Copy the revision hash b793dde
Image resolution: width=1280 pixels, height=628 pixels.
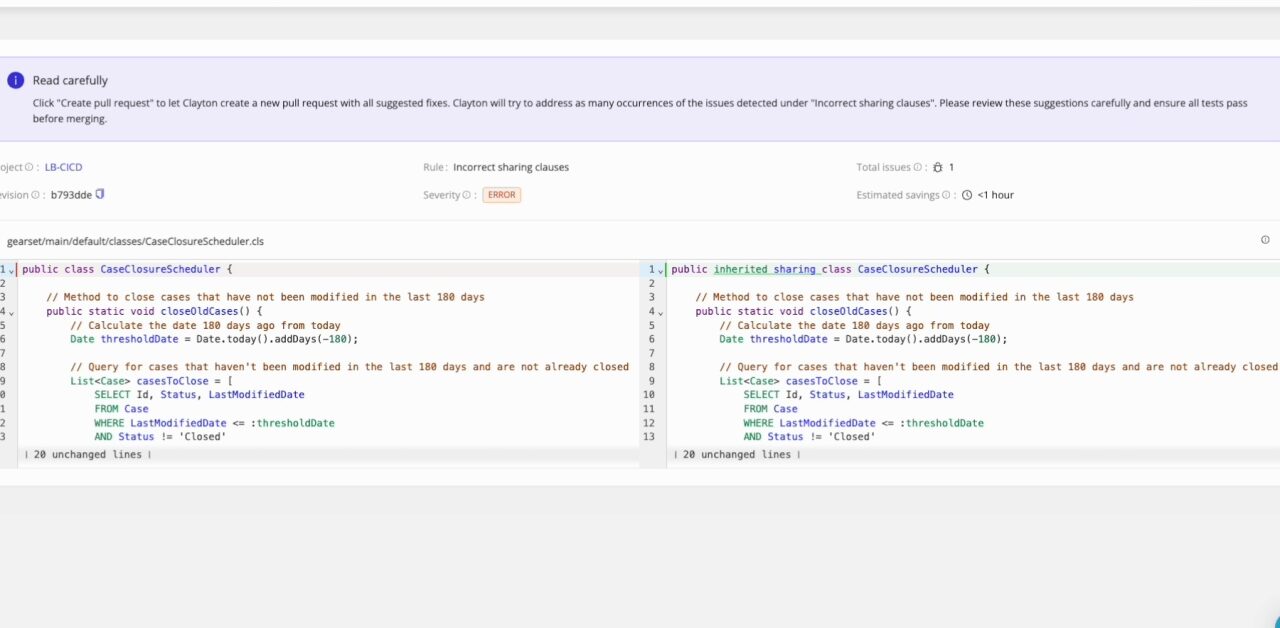pyautogui.click(x=98, y=194)
